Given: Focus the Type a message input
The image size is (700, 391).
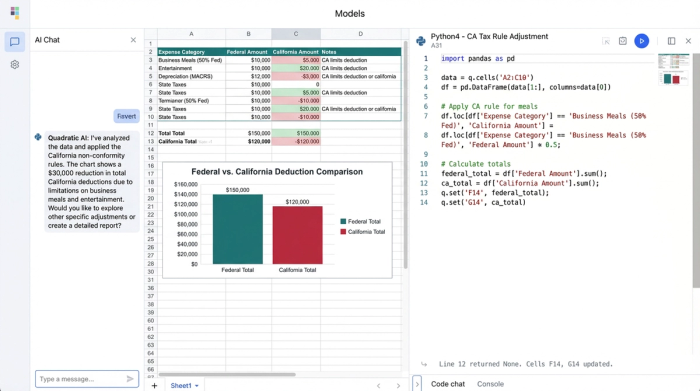Looking at the screenshot, I should click(x=87, y=379).
